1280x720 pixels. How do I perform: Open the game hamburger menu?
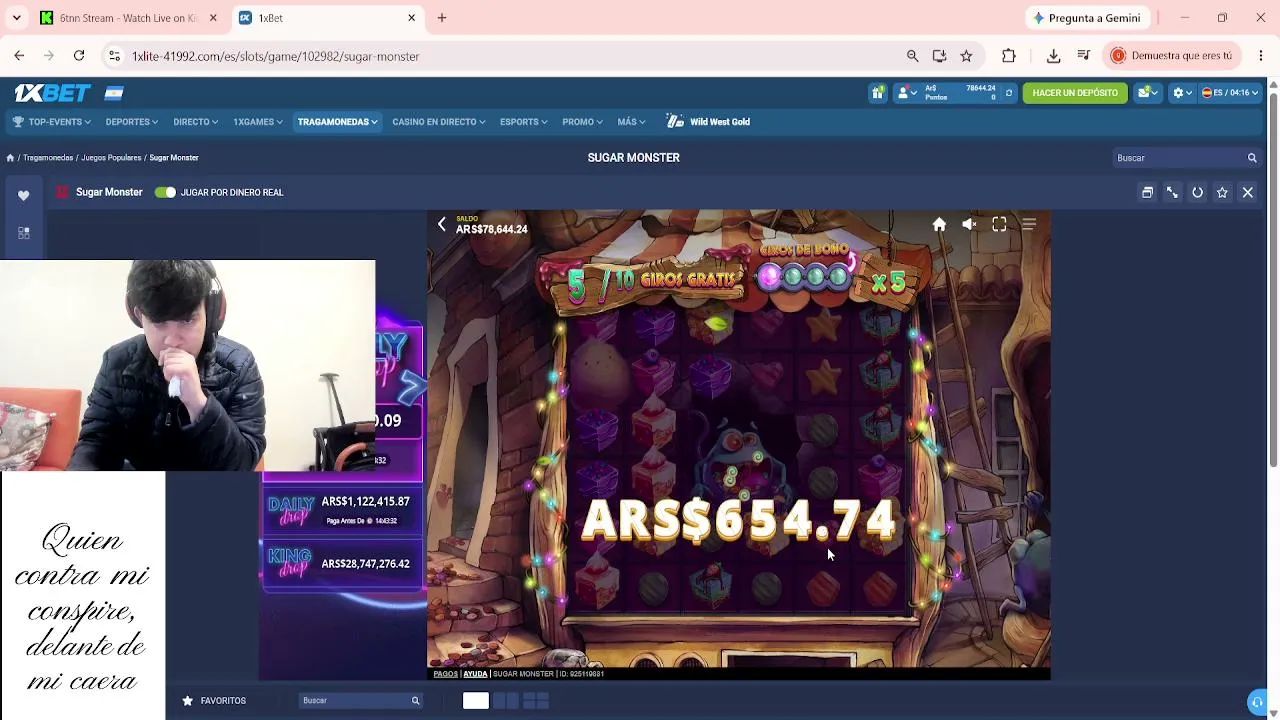(1029, 225)
